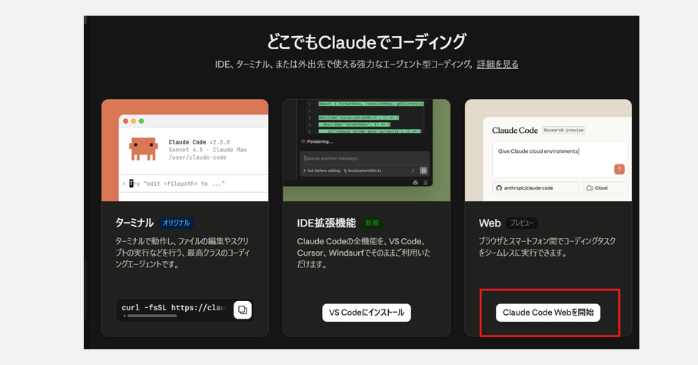Click the Claude Code Webを開始 button
The image size is (698, 365).
(x=548, y=312)
